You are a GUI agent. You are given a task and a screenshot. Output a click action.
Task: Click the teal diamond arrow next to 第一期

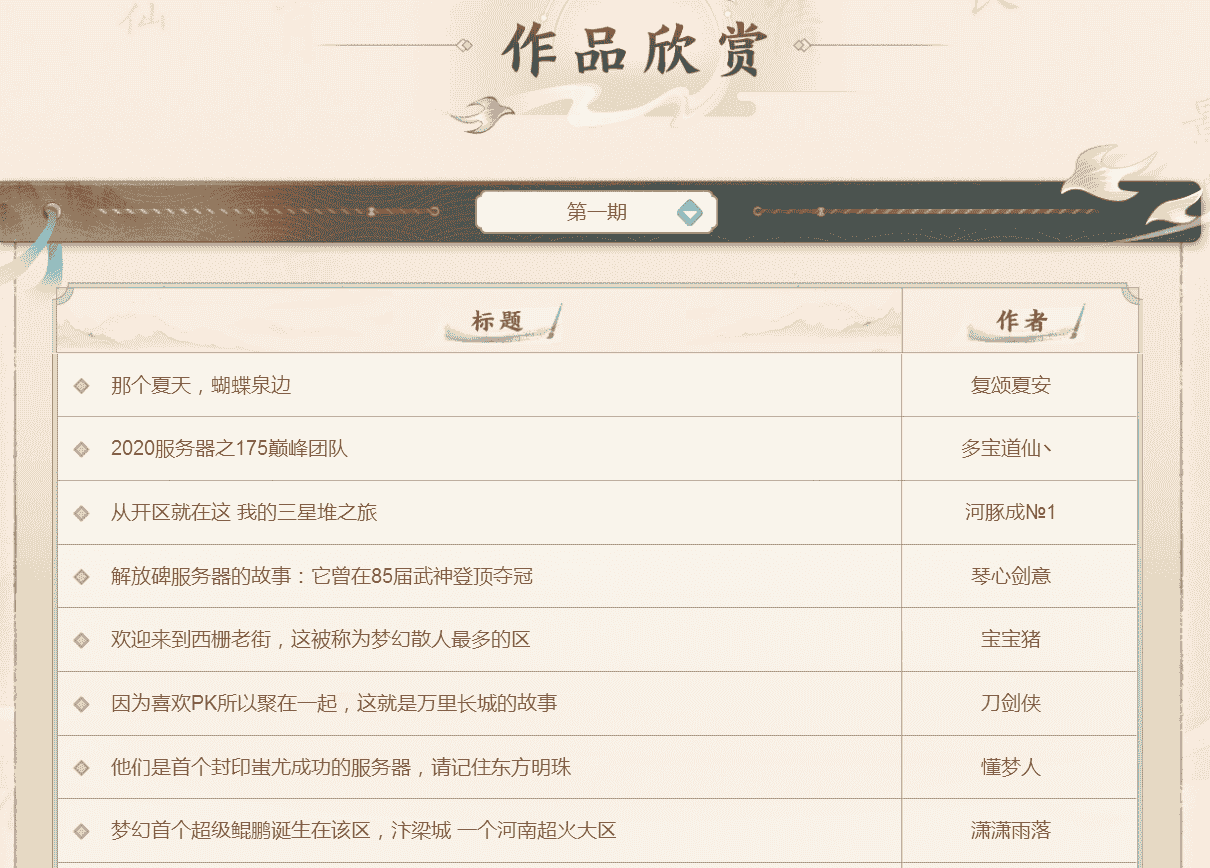click(x=691, y=211)
